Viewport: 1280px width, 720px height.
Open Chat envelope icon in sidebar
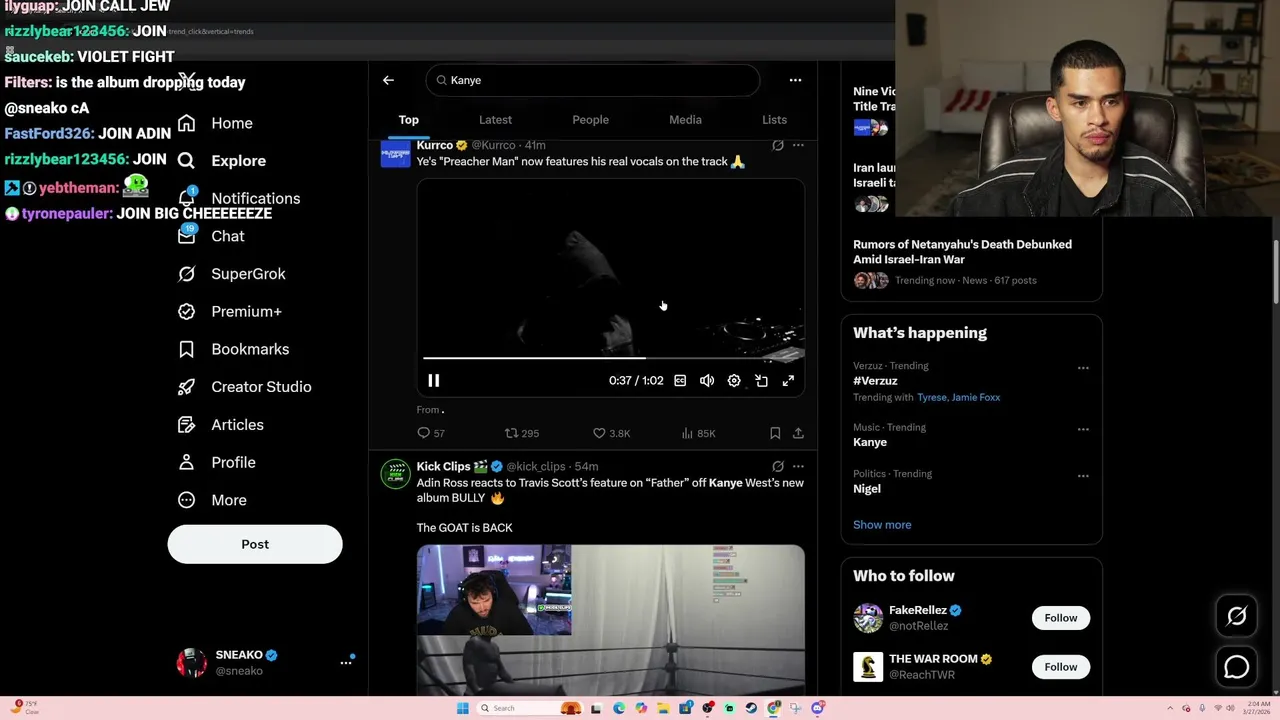pyautogui.click(x=186, y=236)
